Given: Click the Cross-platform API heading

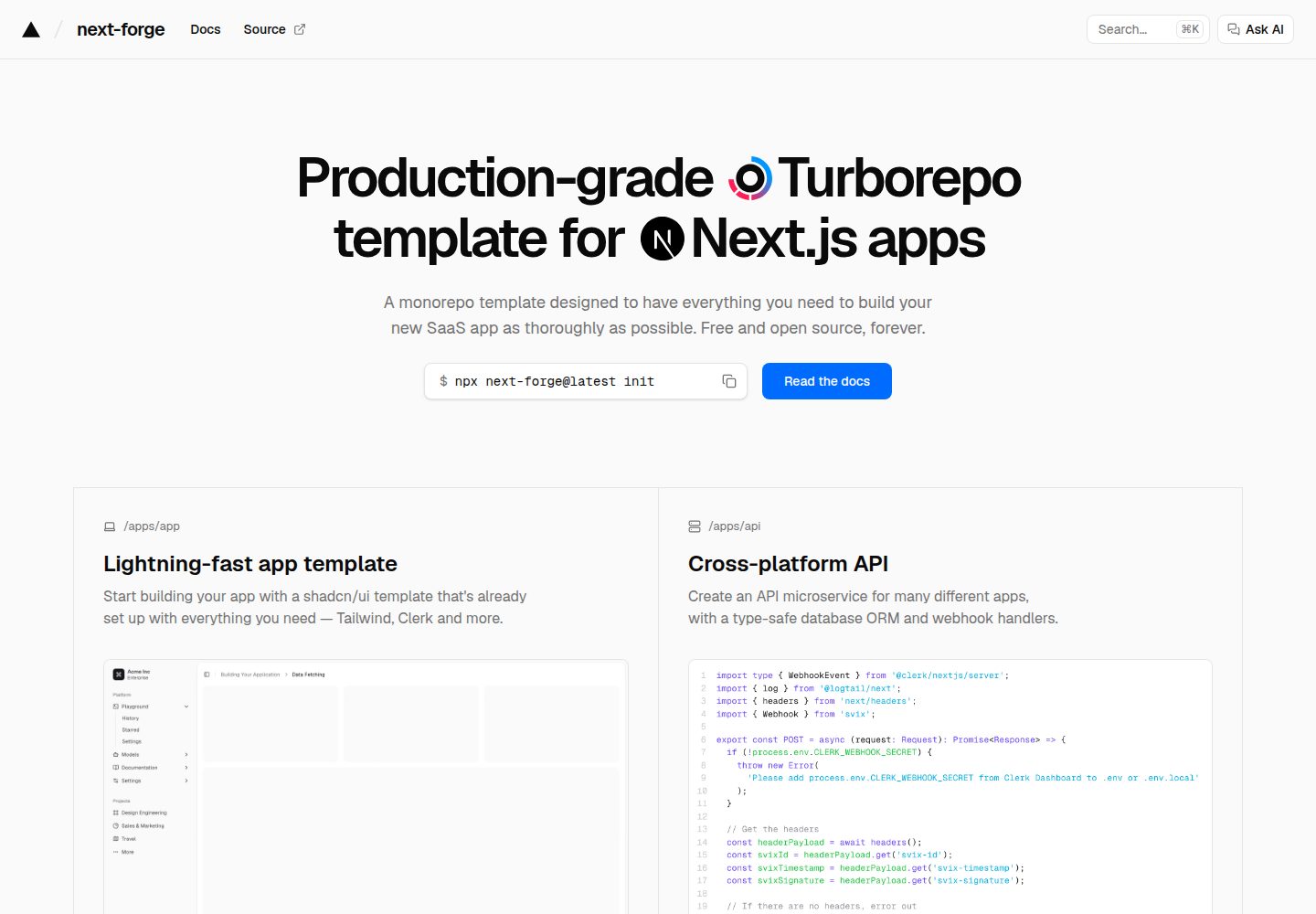Looking at the screenshot, I should [x=789, y=564].
